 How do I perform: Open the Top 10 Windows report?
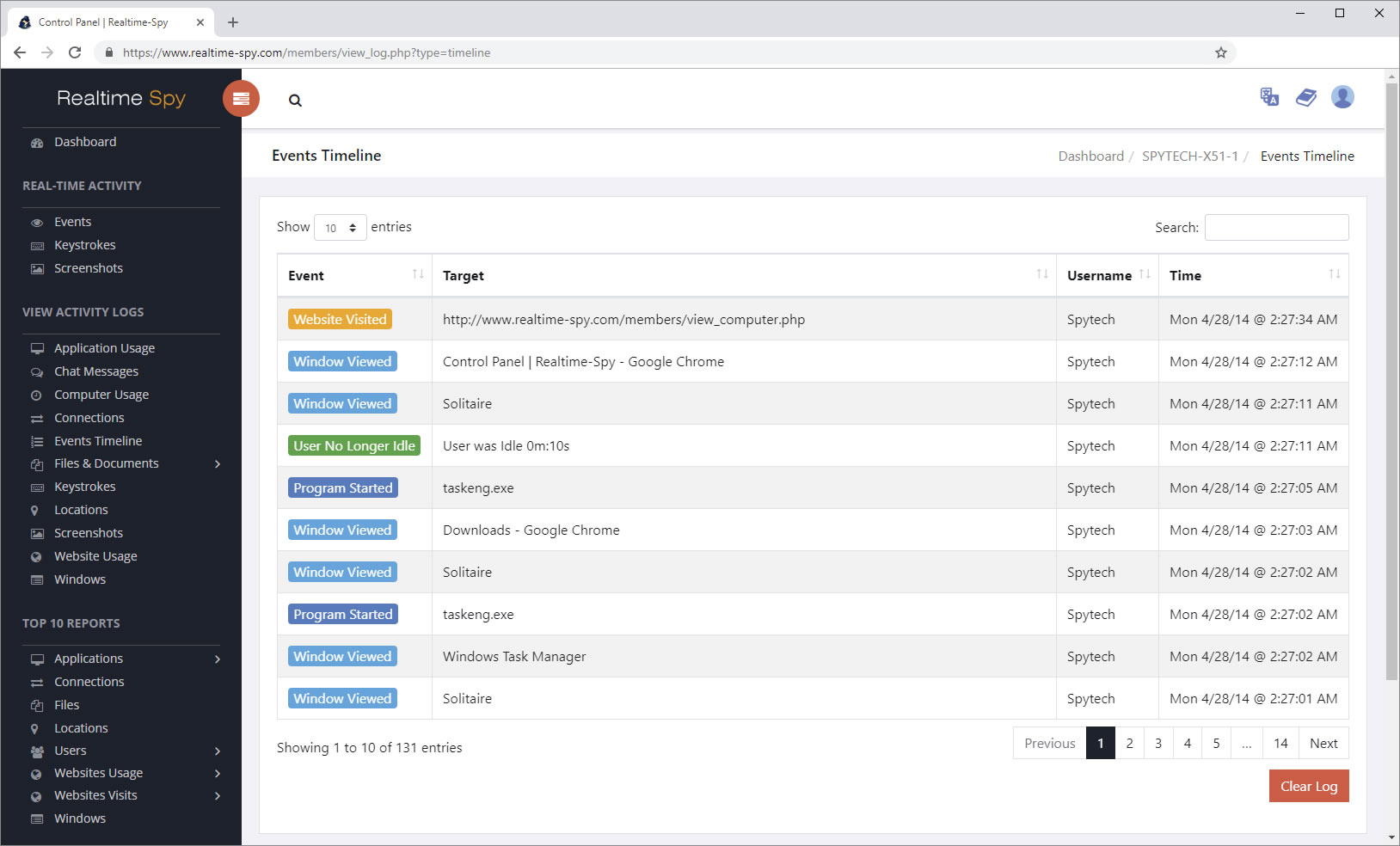click(x=80, y=819)
